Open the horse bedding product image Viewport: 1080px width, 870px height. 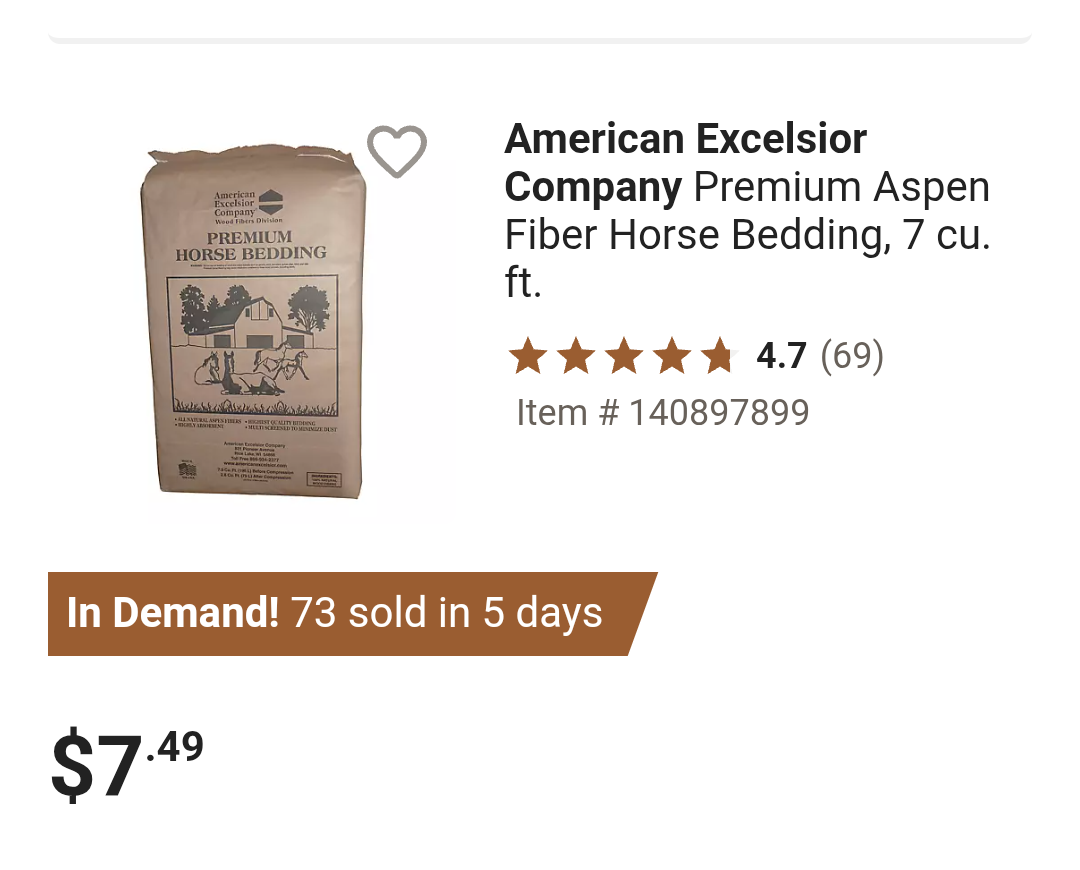pyautogui.click(x=253, y=320)
